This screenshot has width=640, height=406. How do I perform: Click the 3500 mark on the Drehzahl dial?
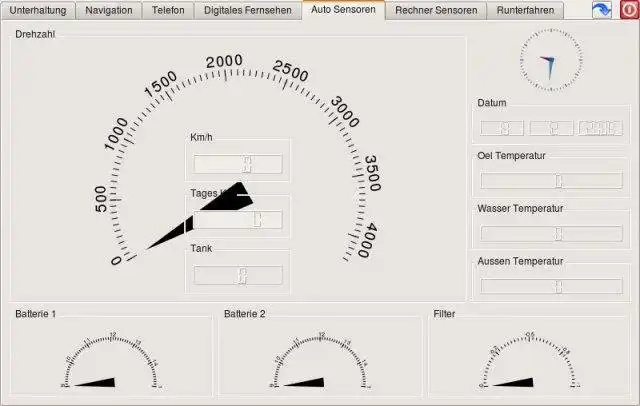373,173
